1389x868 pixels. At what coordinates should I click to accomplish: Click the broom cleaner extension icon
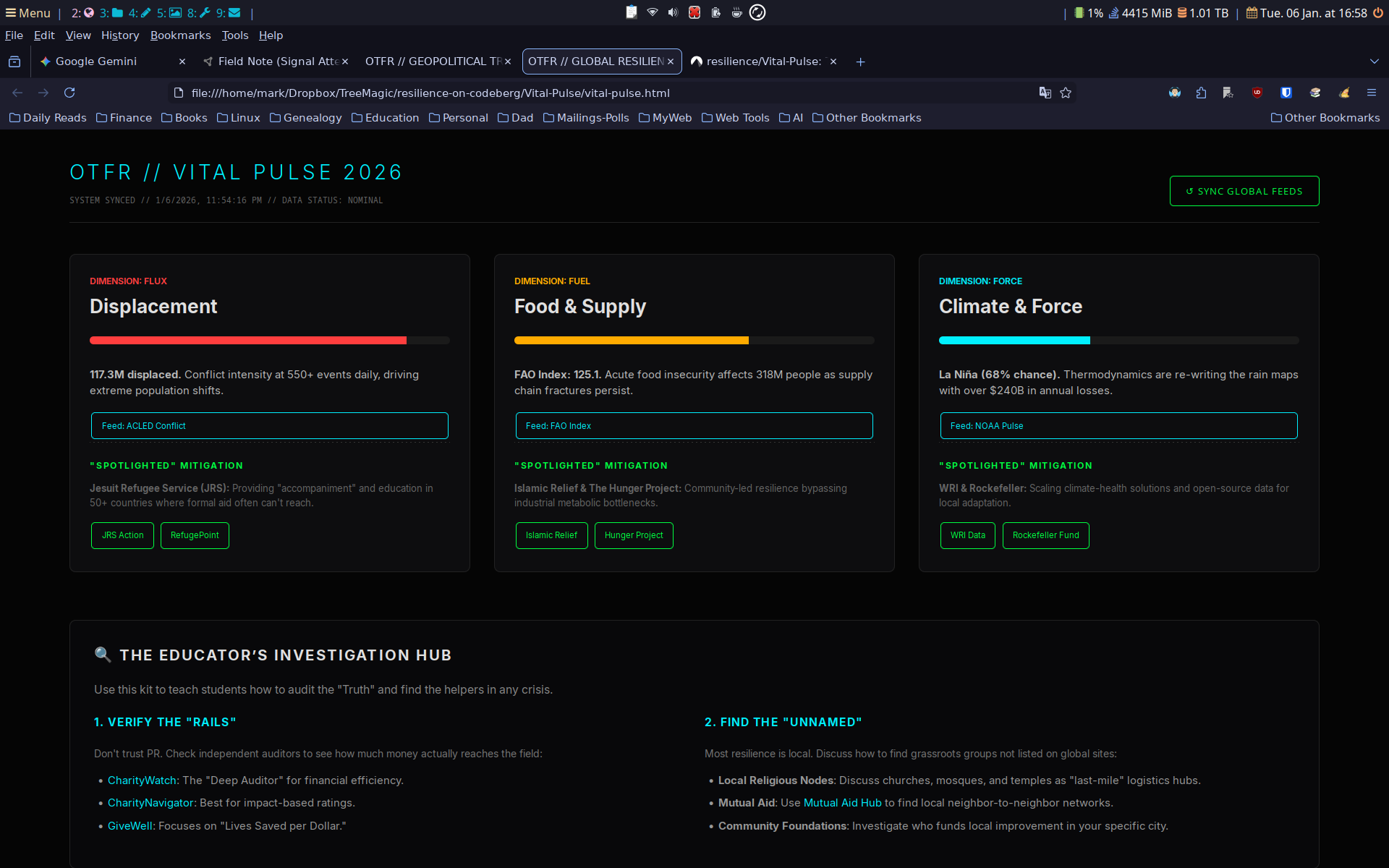1344,93
